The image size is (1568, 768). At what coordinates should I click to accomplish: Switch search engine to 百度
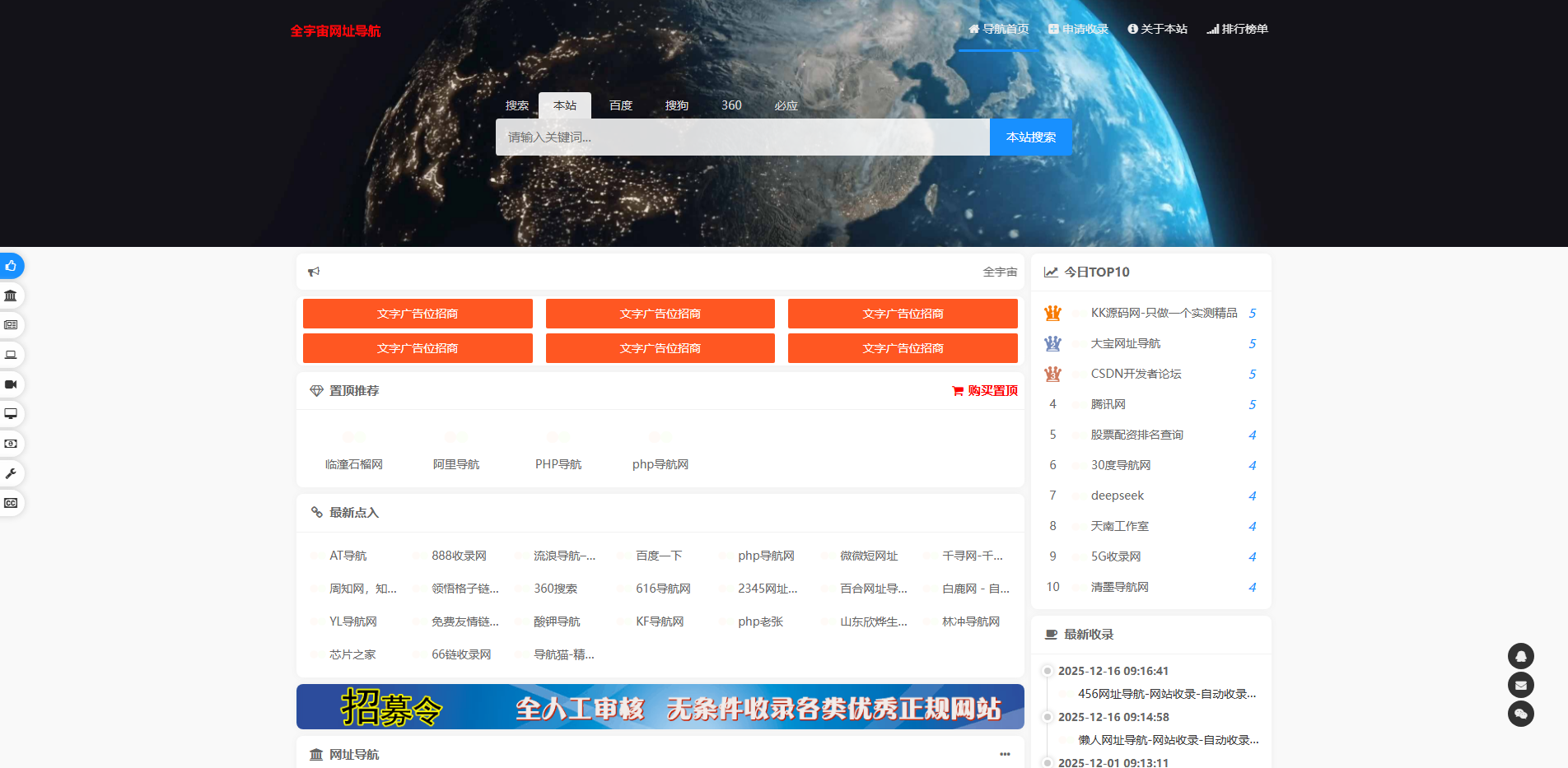pyautogui.click(x=620, y=105)
